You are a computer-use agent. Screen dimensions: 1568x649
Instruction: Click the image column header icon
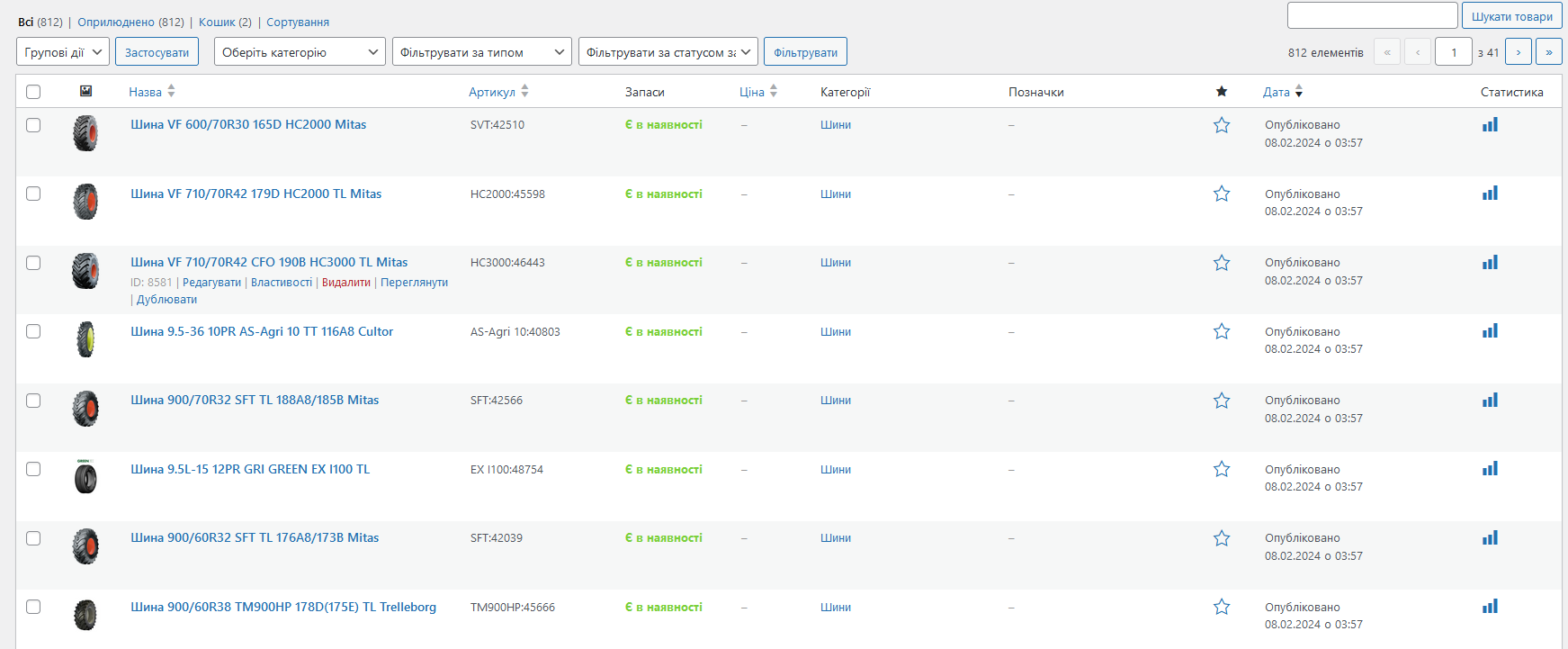pyautogui.click(x=85, y=91)
